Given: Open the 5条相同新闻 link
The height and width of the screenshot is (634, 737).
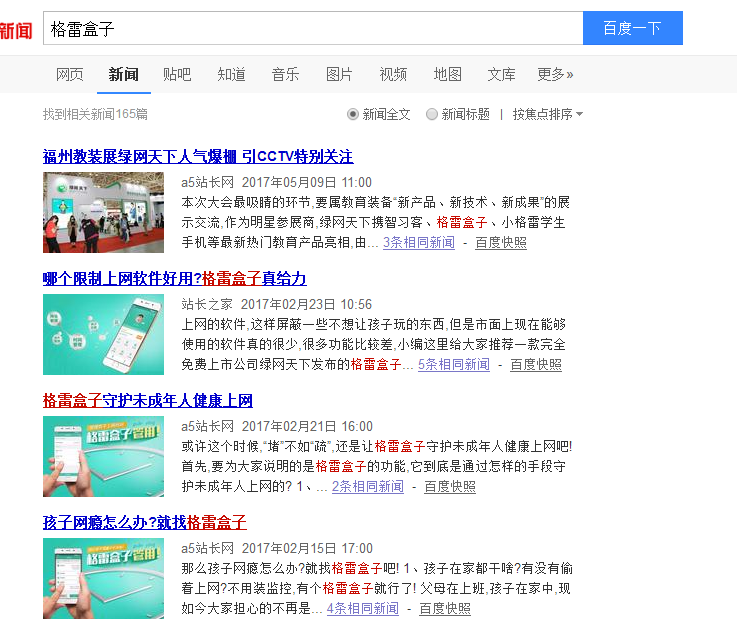Looking at the screenshot, I should coord(454,365).
